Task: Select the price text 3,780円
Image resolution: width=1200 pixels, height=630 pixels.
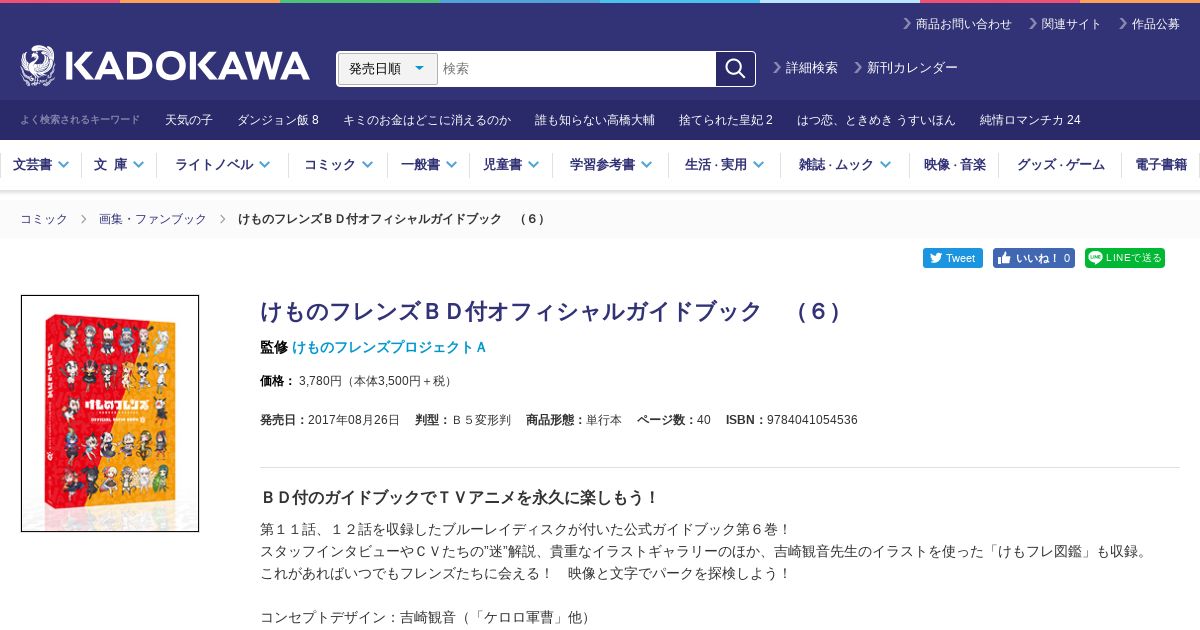Action: [x=320, y=381]
